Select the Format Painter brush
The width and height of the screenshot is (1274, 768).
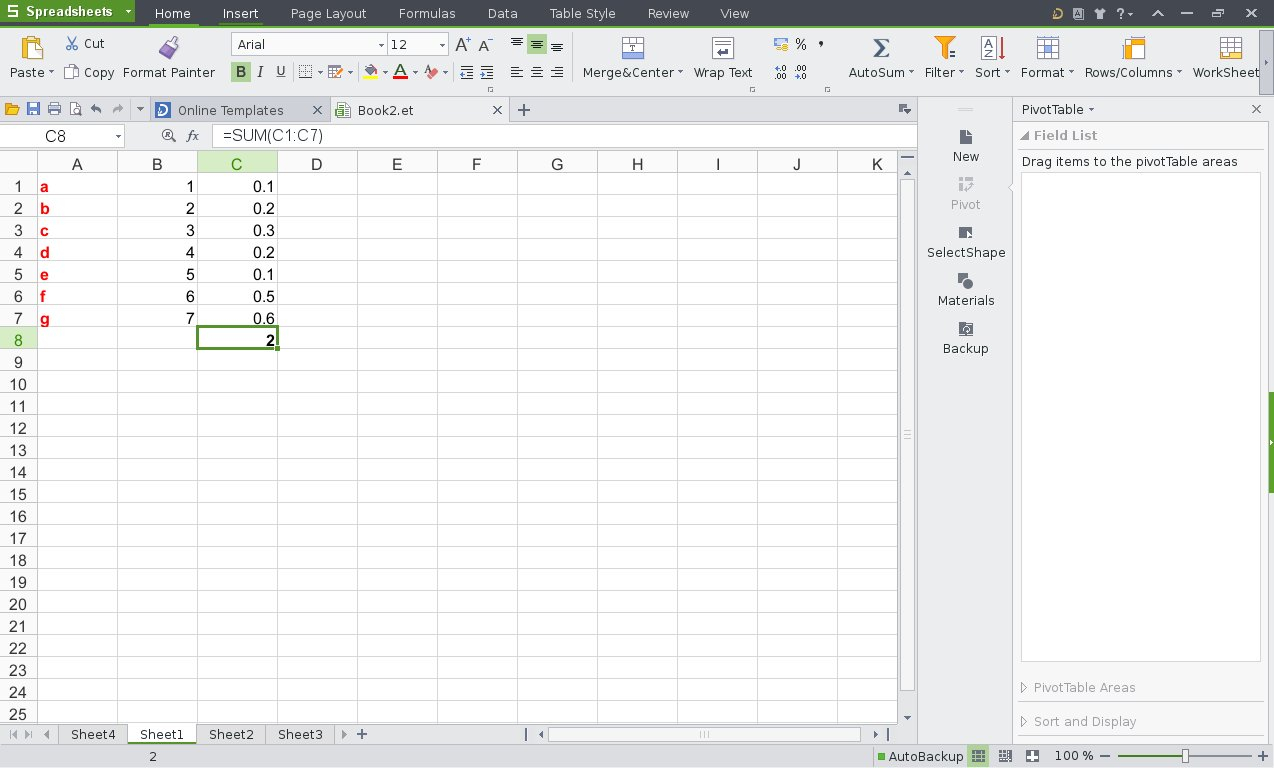tap(169, 47)
